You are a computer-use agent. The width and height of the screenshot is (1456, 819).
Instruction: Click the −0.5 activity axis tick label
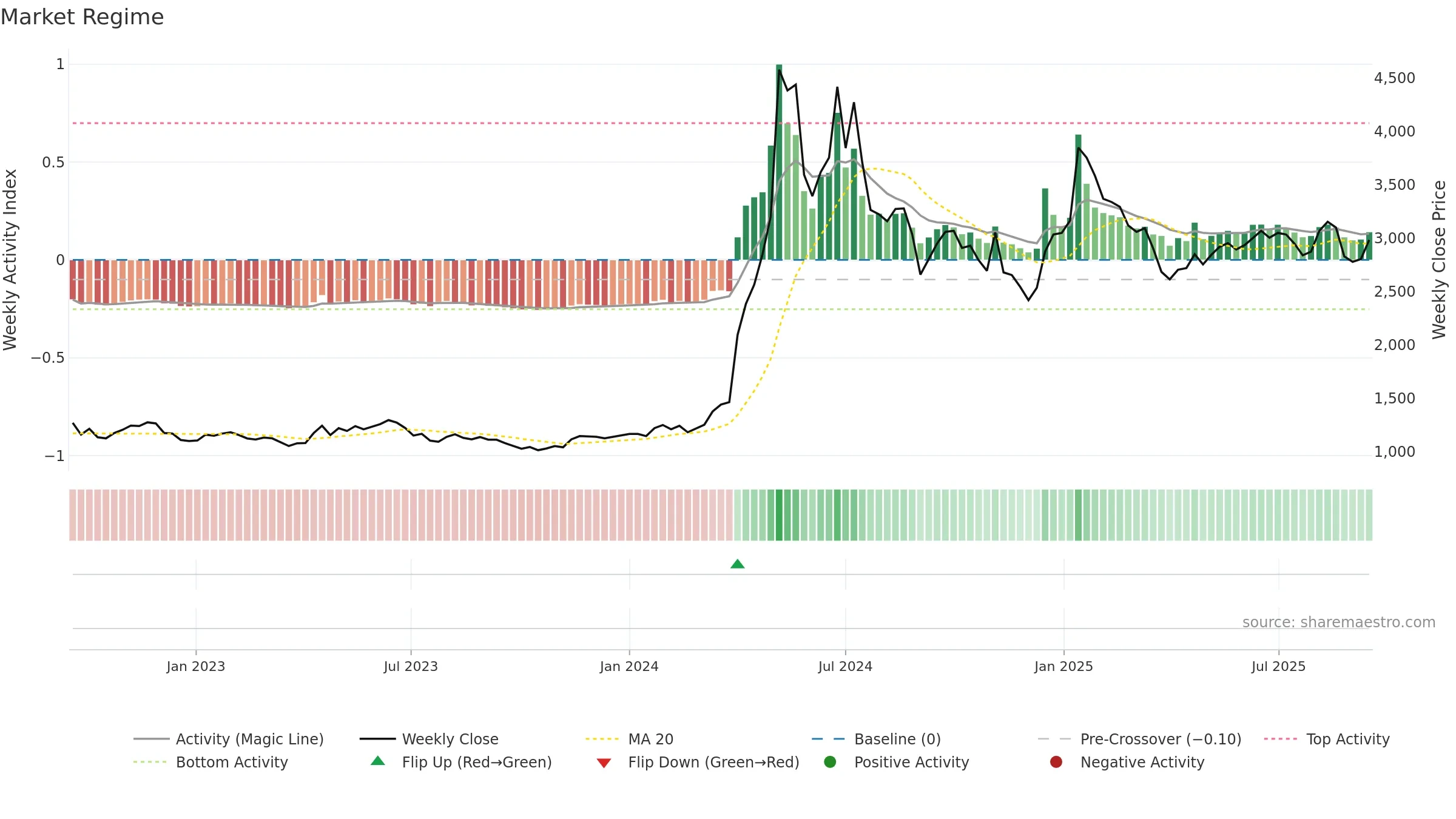coord(48,358)
